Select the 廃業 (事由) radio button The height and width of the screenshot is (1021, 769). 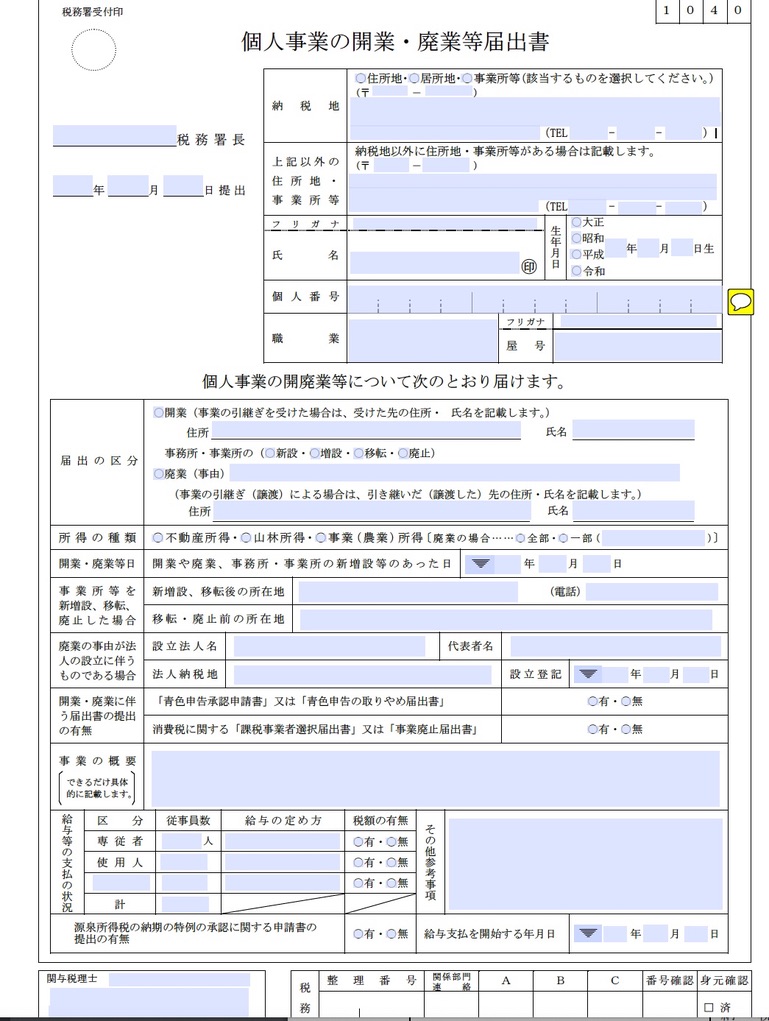158,473
